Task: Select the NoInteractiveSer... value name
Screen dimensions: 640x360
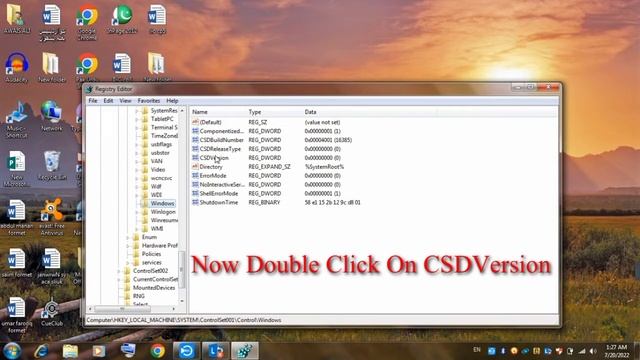Action: [222, 184]
